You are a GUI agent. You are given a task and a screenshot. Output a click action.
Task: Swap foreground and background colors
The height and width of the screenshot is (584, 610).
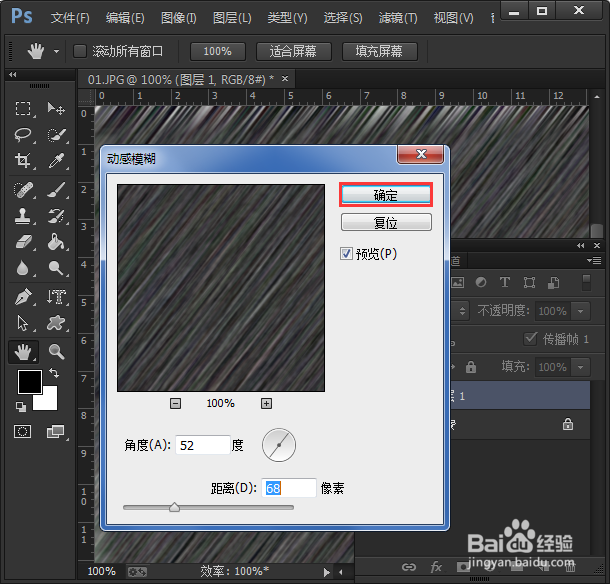pos(54,373)
